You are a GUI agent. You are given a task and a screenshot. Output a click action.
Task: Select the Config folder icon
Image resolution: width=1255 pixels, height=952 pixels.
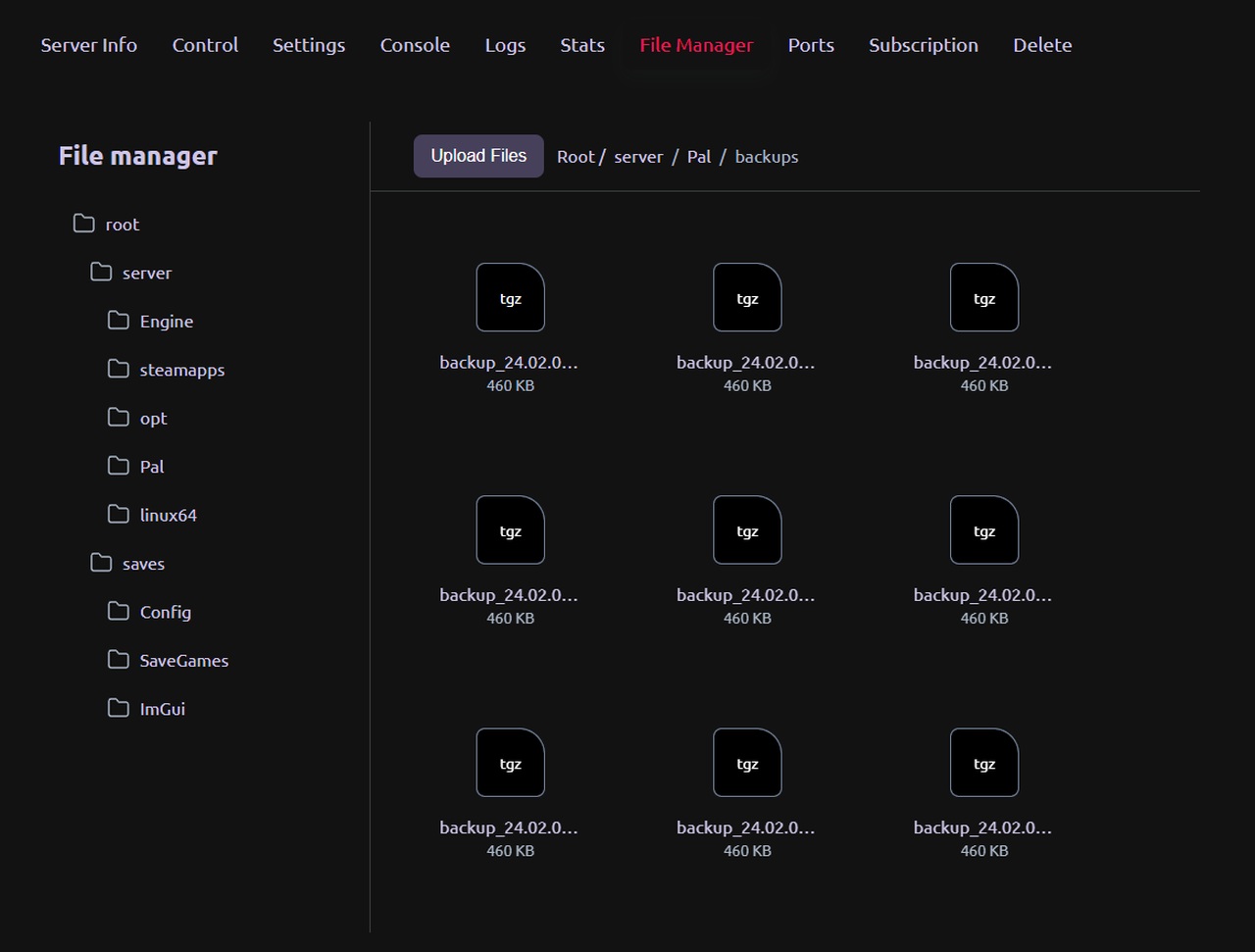coord(119,611)
